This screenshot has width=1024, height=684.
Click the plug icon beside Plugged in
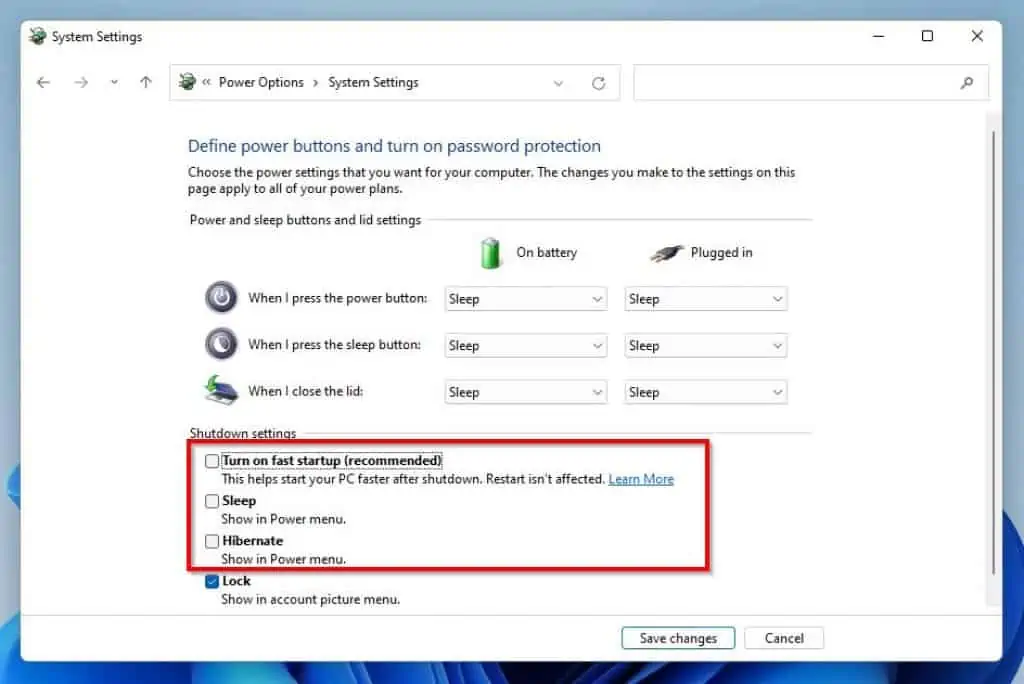[x=667, y=253]
